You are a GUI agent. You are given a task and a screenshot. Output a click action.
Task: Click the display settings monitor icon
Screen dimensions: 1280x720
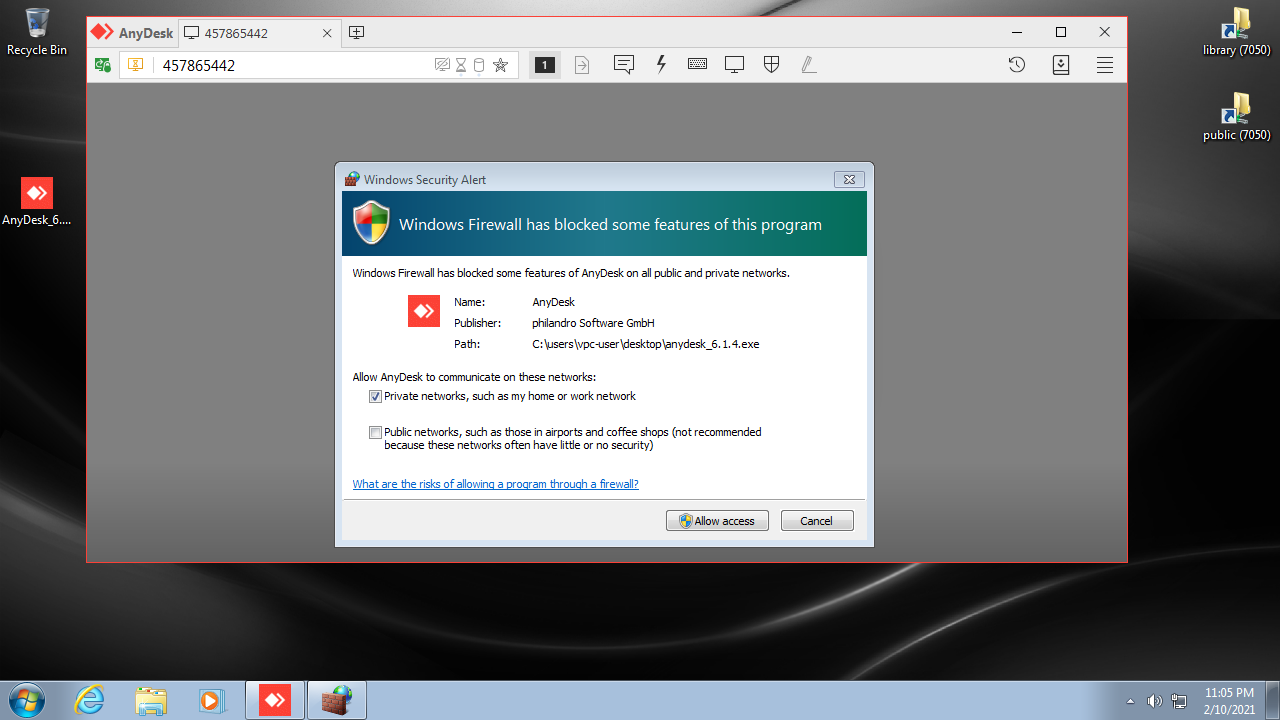click(x=734, y=65)
